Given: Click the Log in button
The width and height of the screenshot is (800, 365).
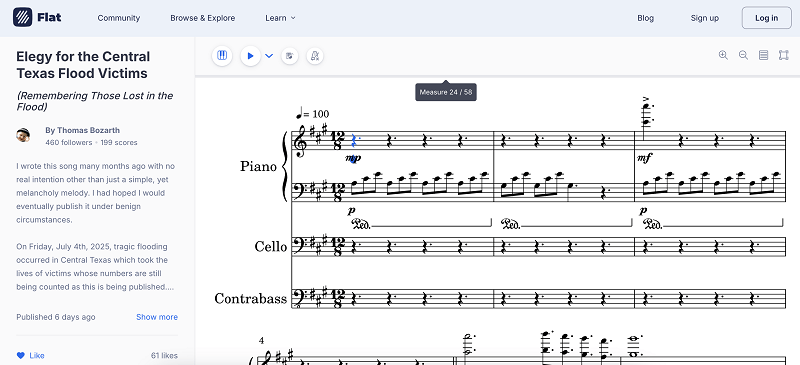Looking at the screenshot, I should click(766, 18).
